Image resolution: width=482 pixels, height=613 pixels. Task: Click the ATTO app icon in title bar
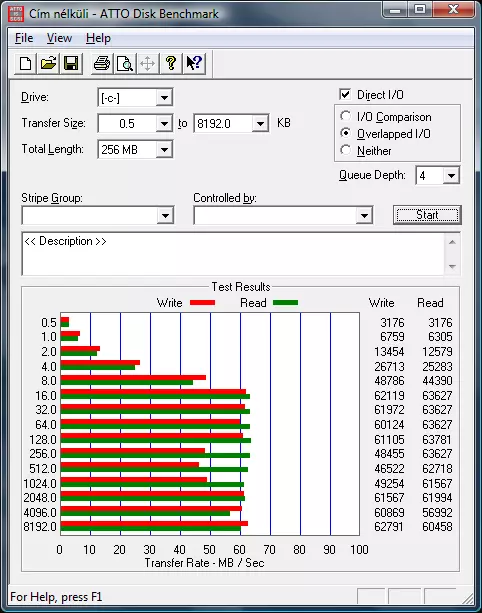(16, 14)
